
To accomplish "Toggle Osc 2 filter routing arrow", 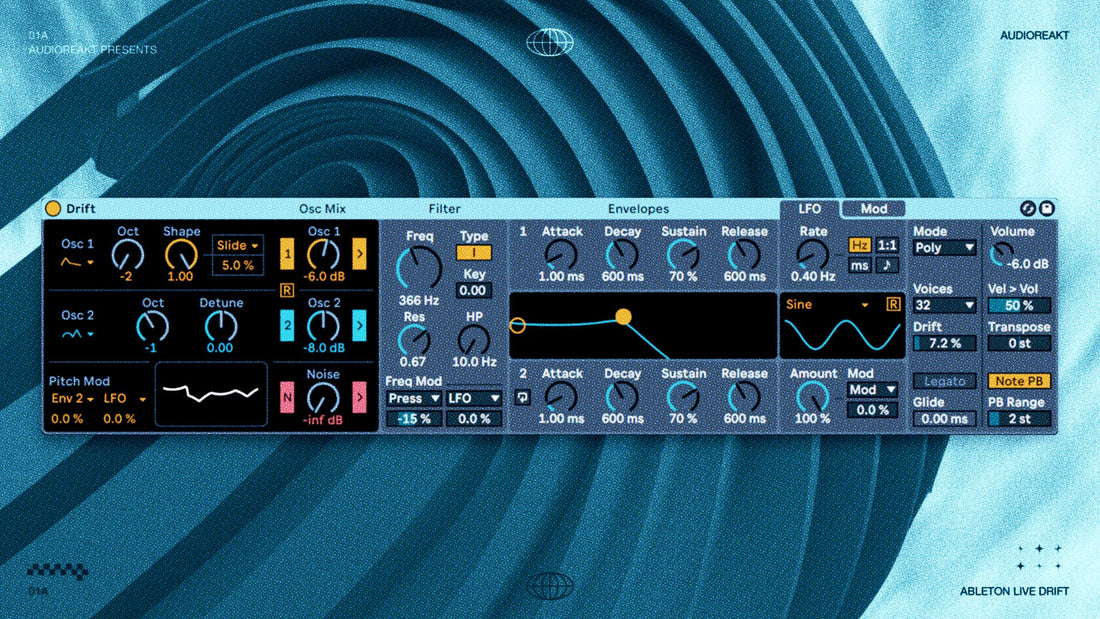I will point(359,326).
